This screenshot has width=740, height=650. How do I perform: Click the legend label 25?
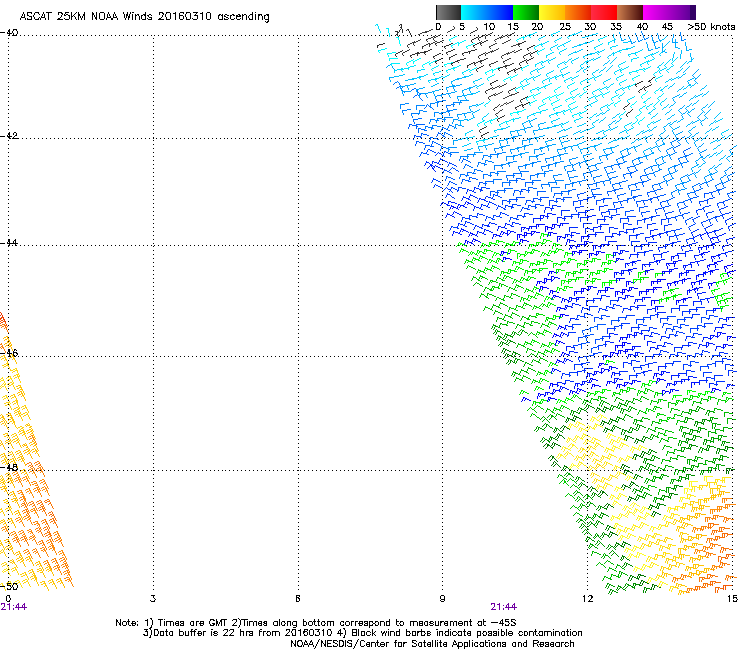(x=565, y=27)
